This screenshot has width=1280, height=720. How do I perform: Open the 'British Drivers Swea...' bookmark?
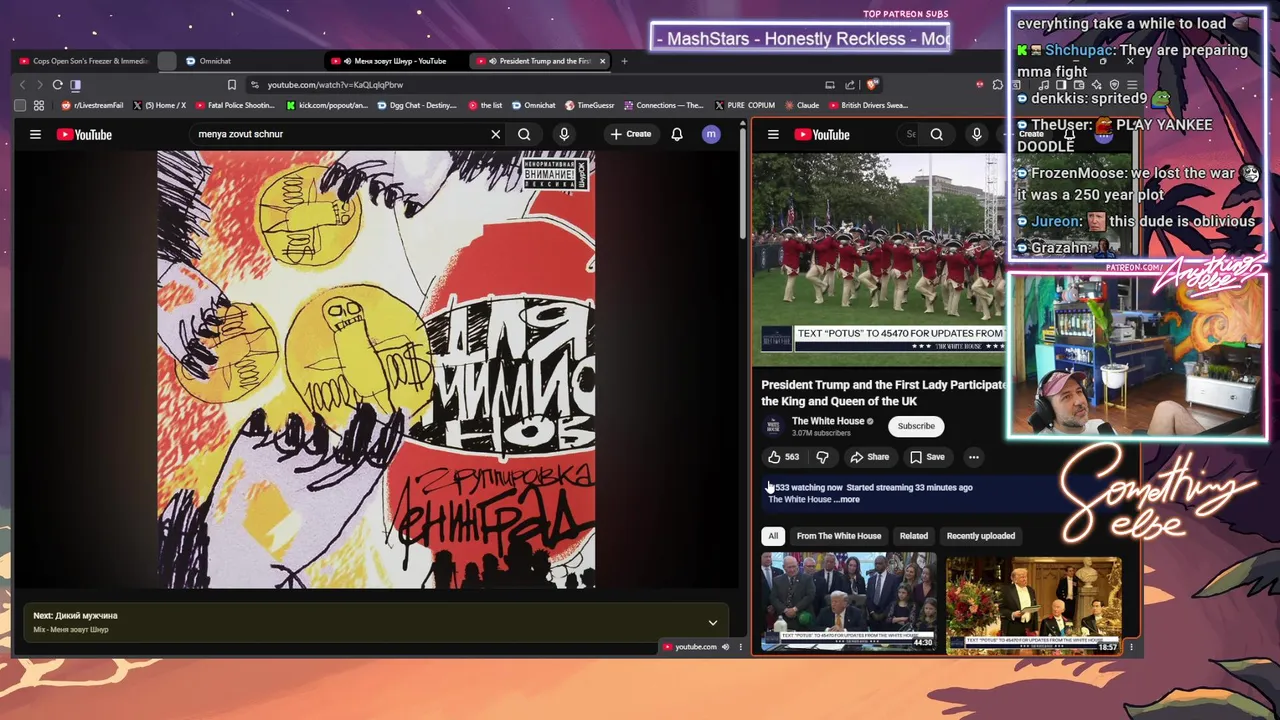click(868, 105)
